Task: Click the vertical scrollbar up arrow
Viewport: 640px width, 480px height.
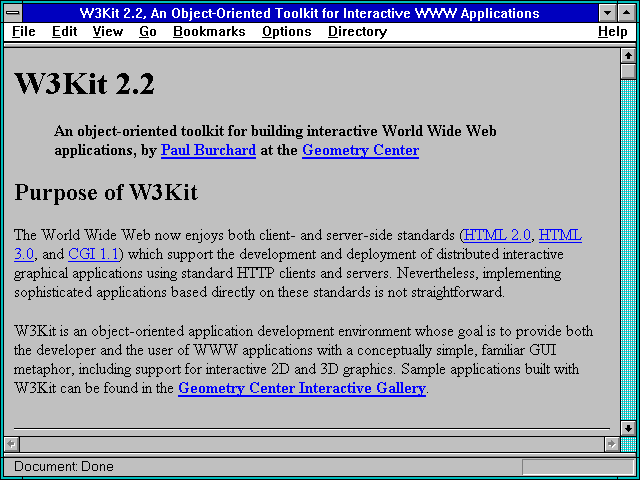Action: 628,56
